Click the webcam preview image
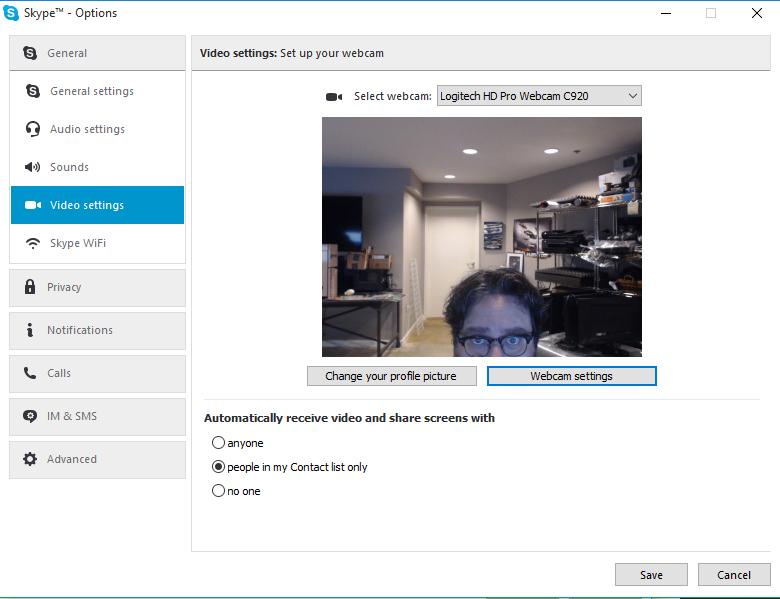Image resolution: width=780 pixels, height=599 pixels. coord(482,237)
